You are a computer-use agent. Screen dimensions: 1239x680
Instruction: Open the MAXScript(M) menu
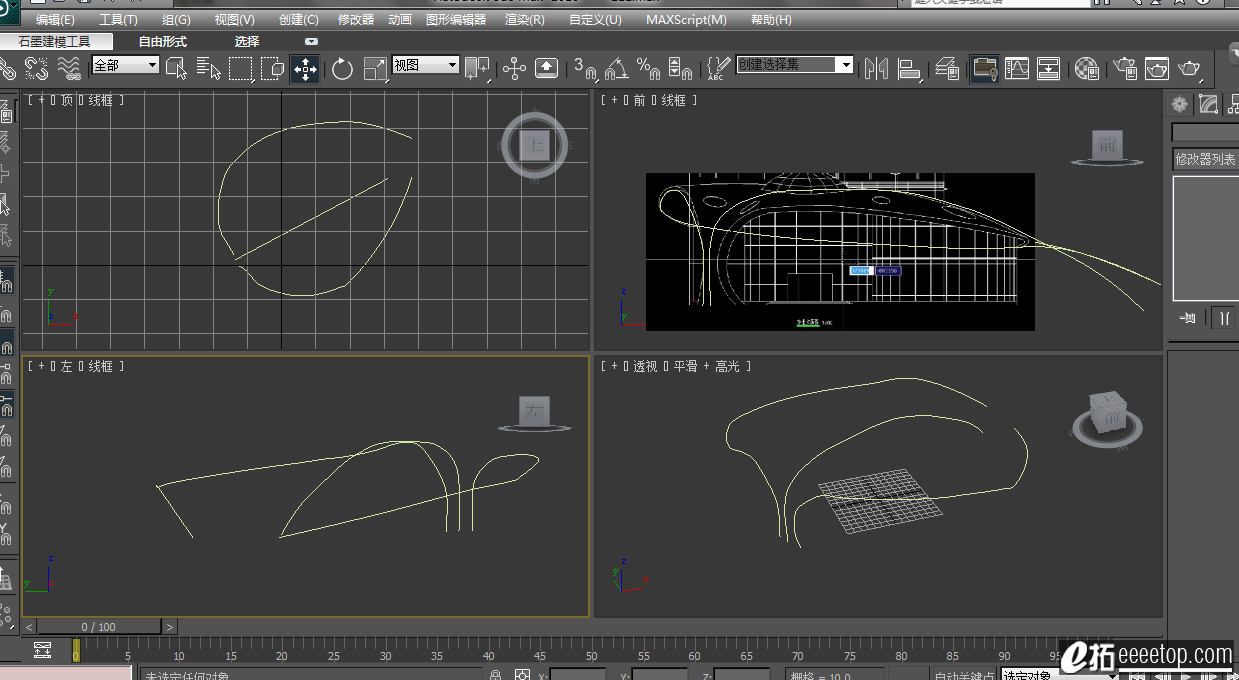686,19
